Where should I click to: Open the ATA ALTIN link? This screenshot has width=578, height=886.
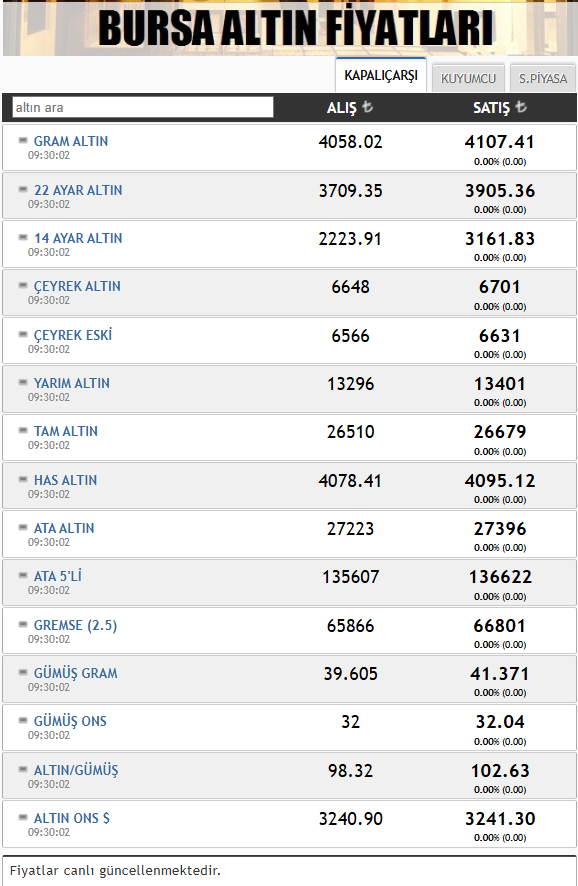pyautogui.click(x=64, y=528)
